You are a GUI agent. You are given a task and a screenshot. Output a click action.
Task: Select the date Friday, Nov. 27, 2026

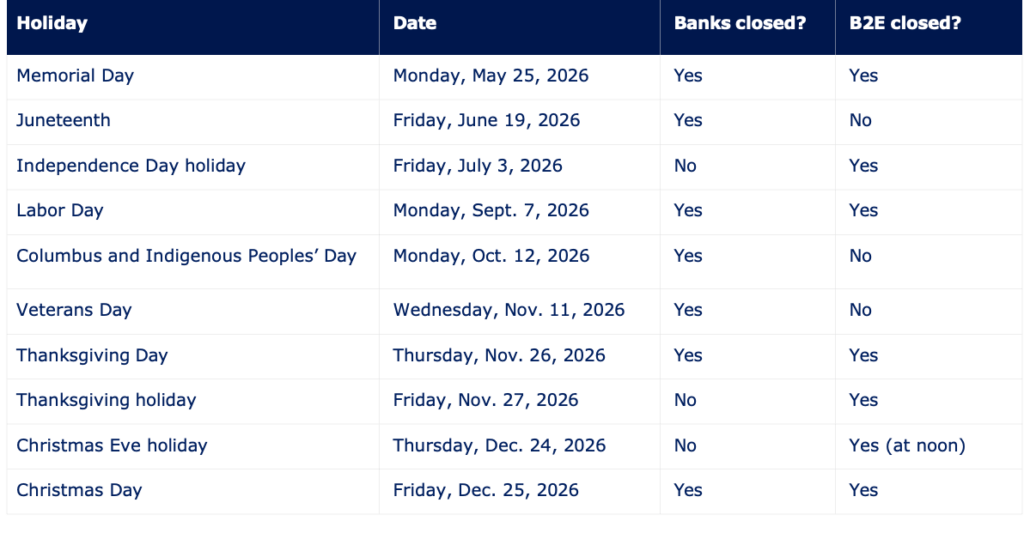tap(485, 401)
